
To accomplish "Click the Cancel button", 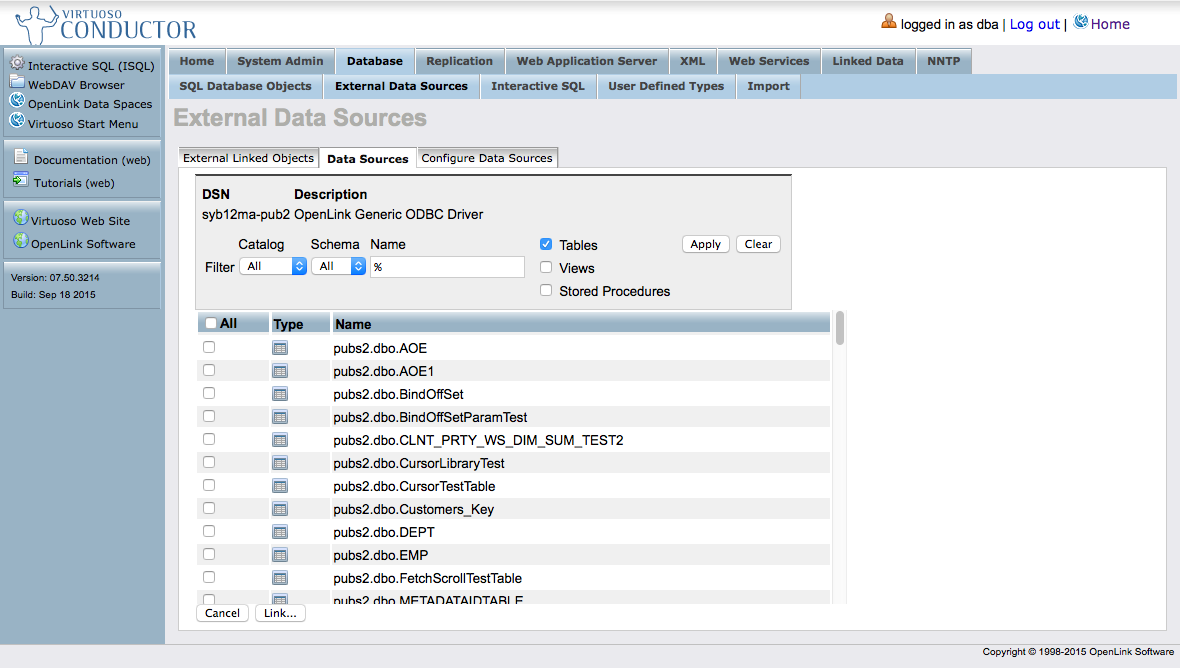I will pyautogui.click(x=222, y=613).
